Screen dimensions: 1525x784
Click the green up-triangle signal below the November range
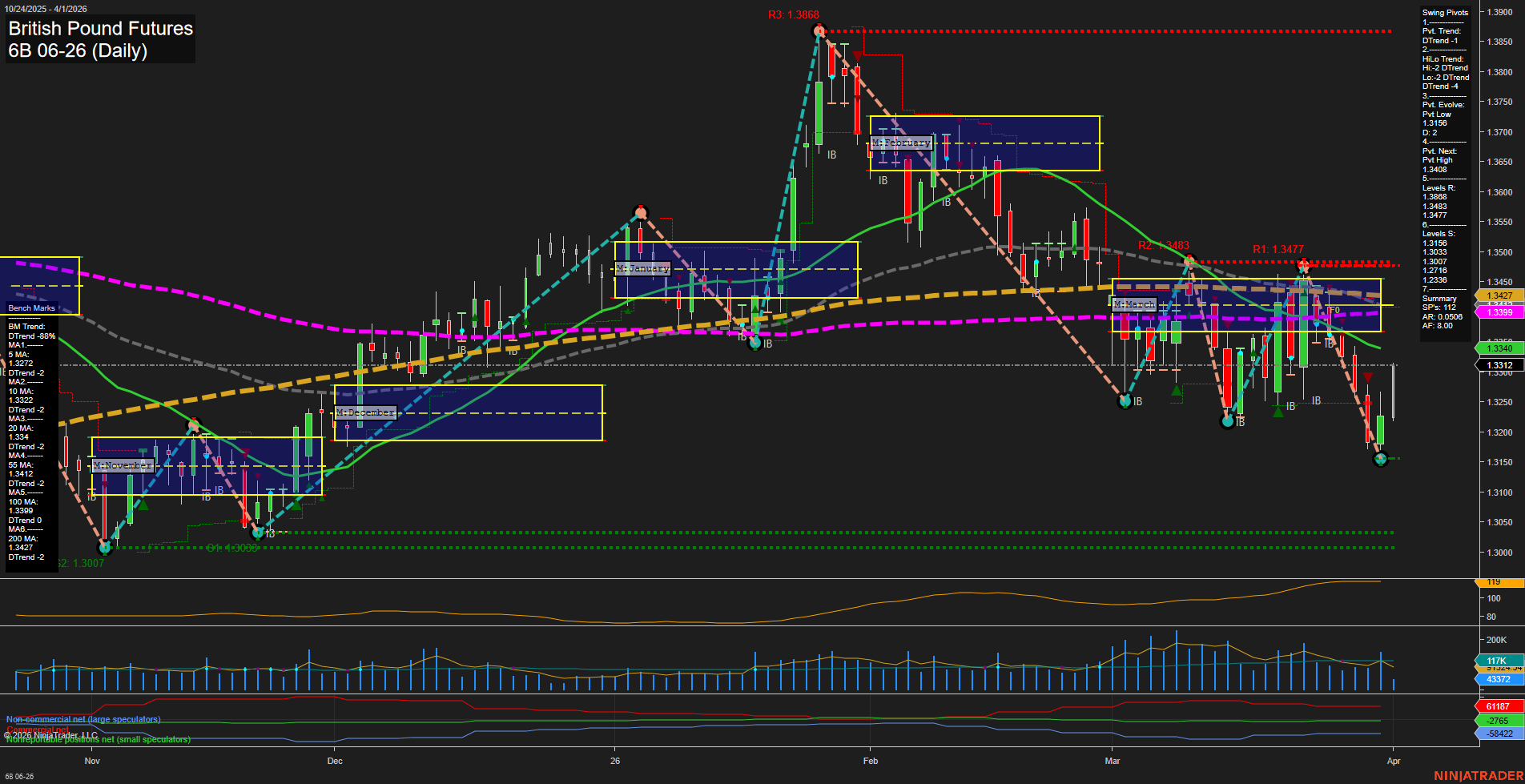coord(144,506)
